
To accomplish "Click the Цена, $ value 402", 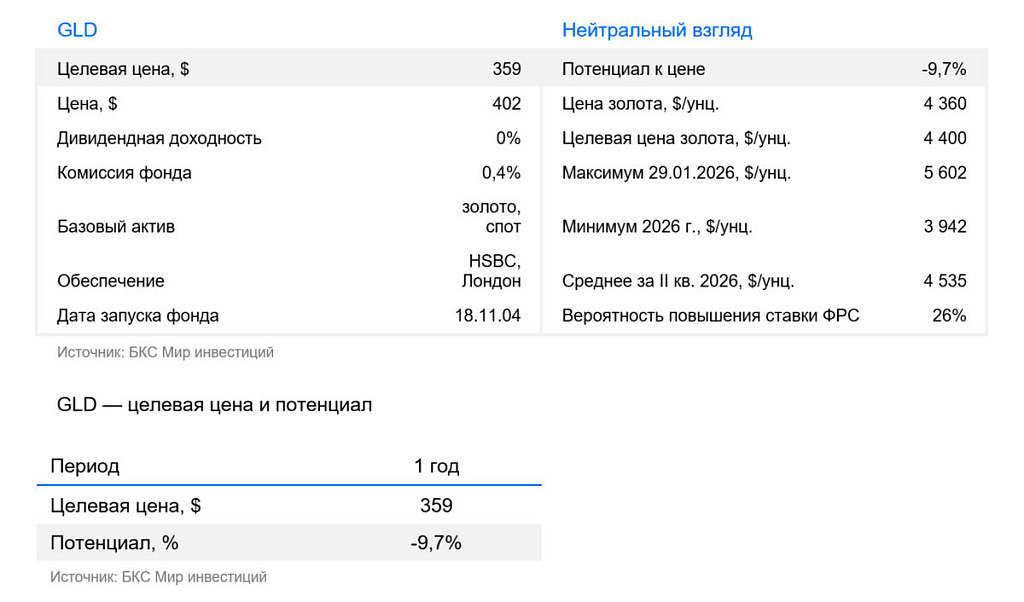I will pyautogui.click(x=506, y=103).
